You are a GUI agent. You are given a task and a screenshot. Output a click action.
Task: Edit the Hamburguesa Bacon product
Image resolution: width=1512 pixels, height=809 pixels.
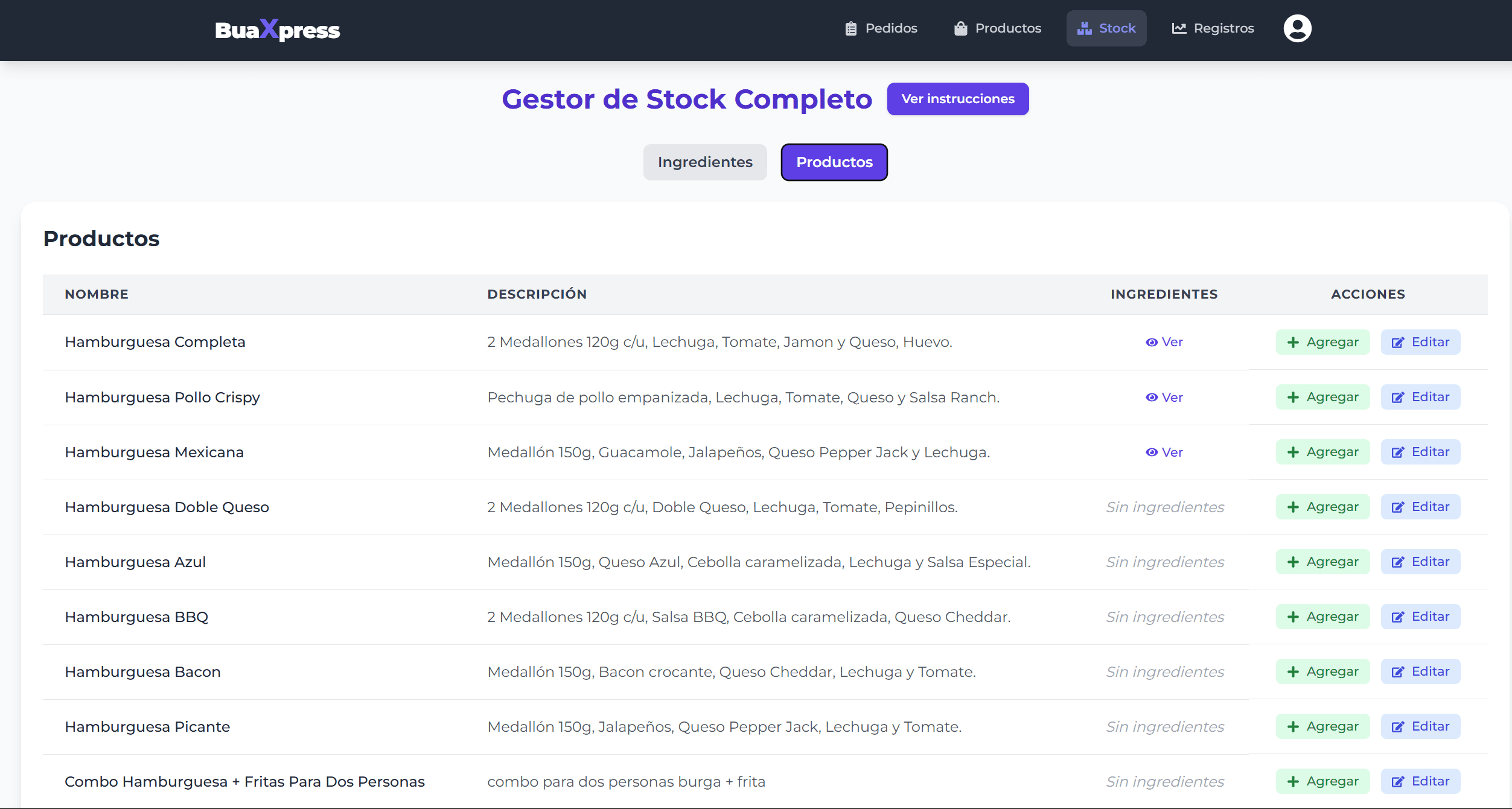click(x=1420, y=672)
